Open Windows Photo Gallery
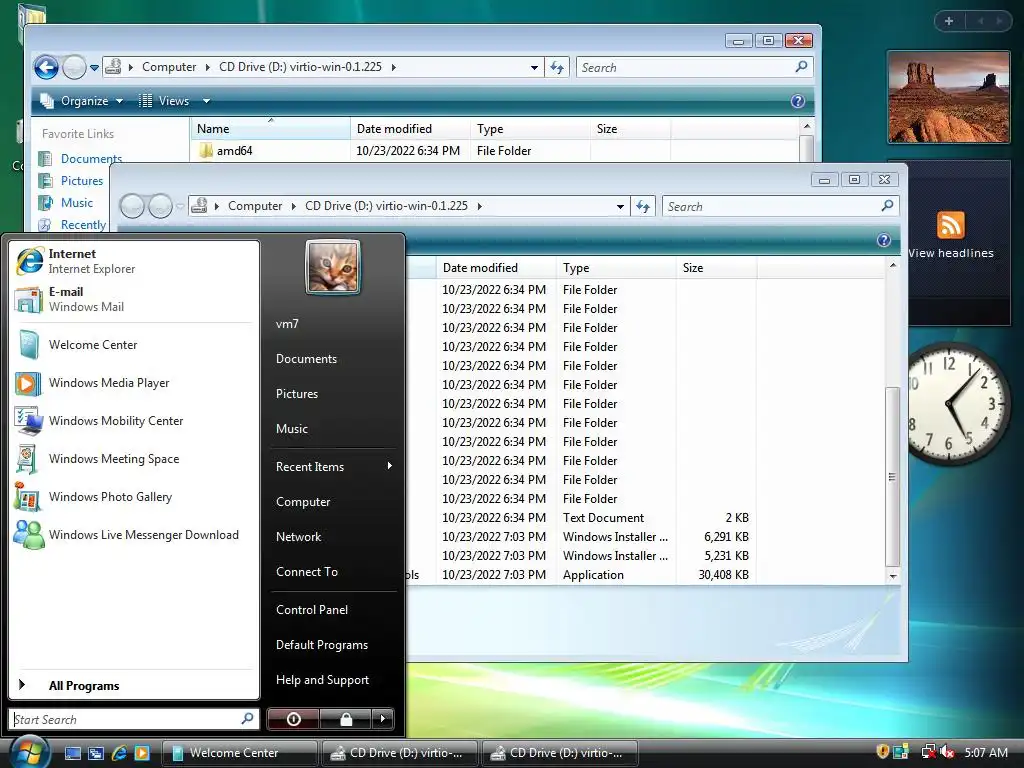Viewport: 1024px width, 768px height. coord(135,497)
